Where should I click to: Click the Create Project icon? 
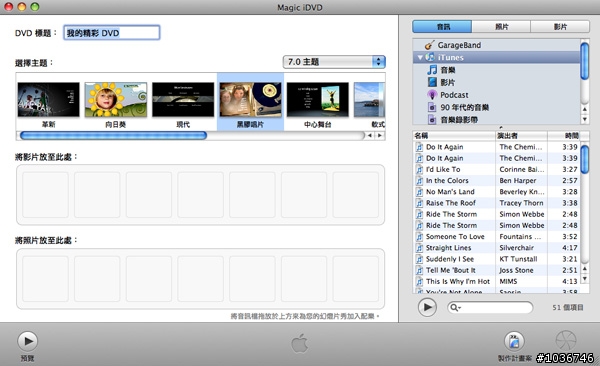(514, 341)
